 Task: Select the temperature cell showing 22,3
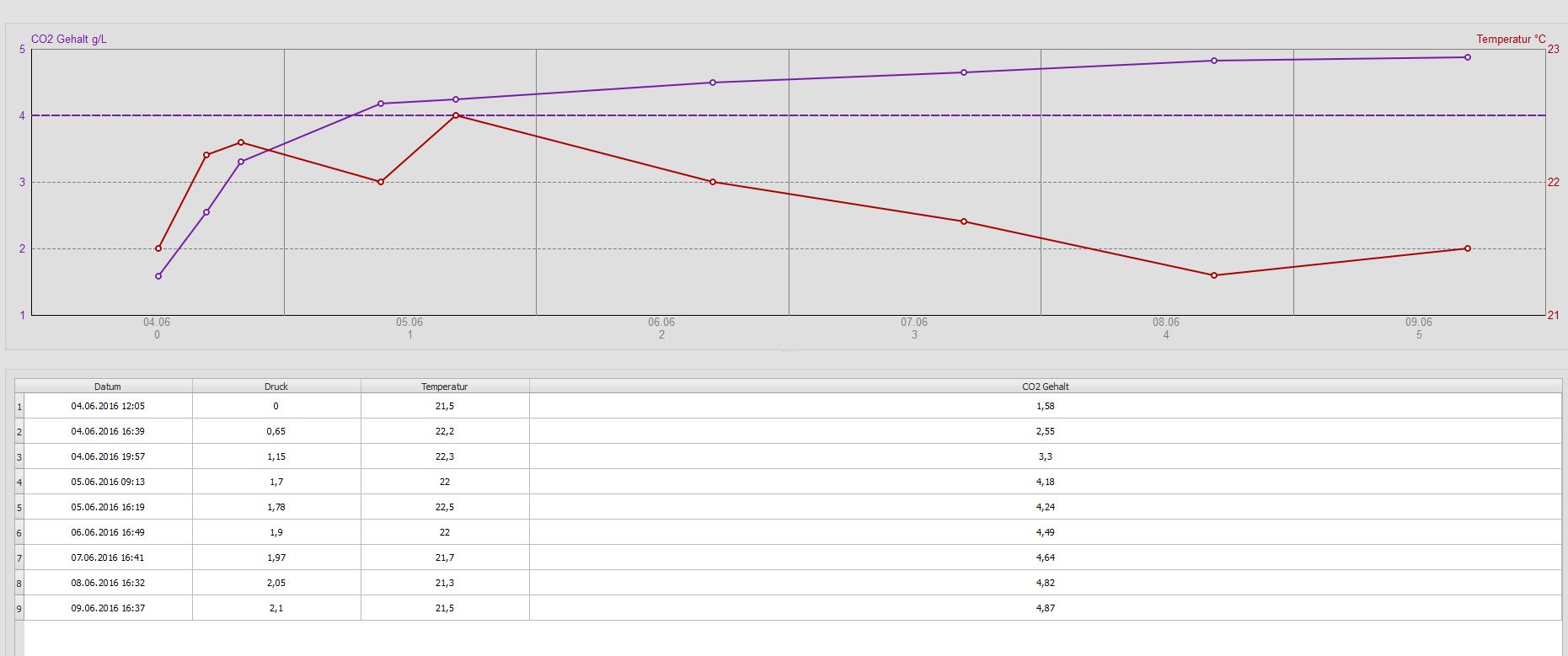pyautogui.click(x=445, y=456)
